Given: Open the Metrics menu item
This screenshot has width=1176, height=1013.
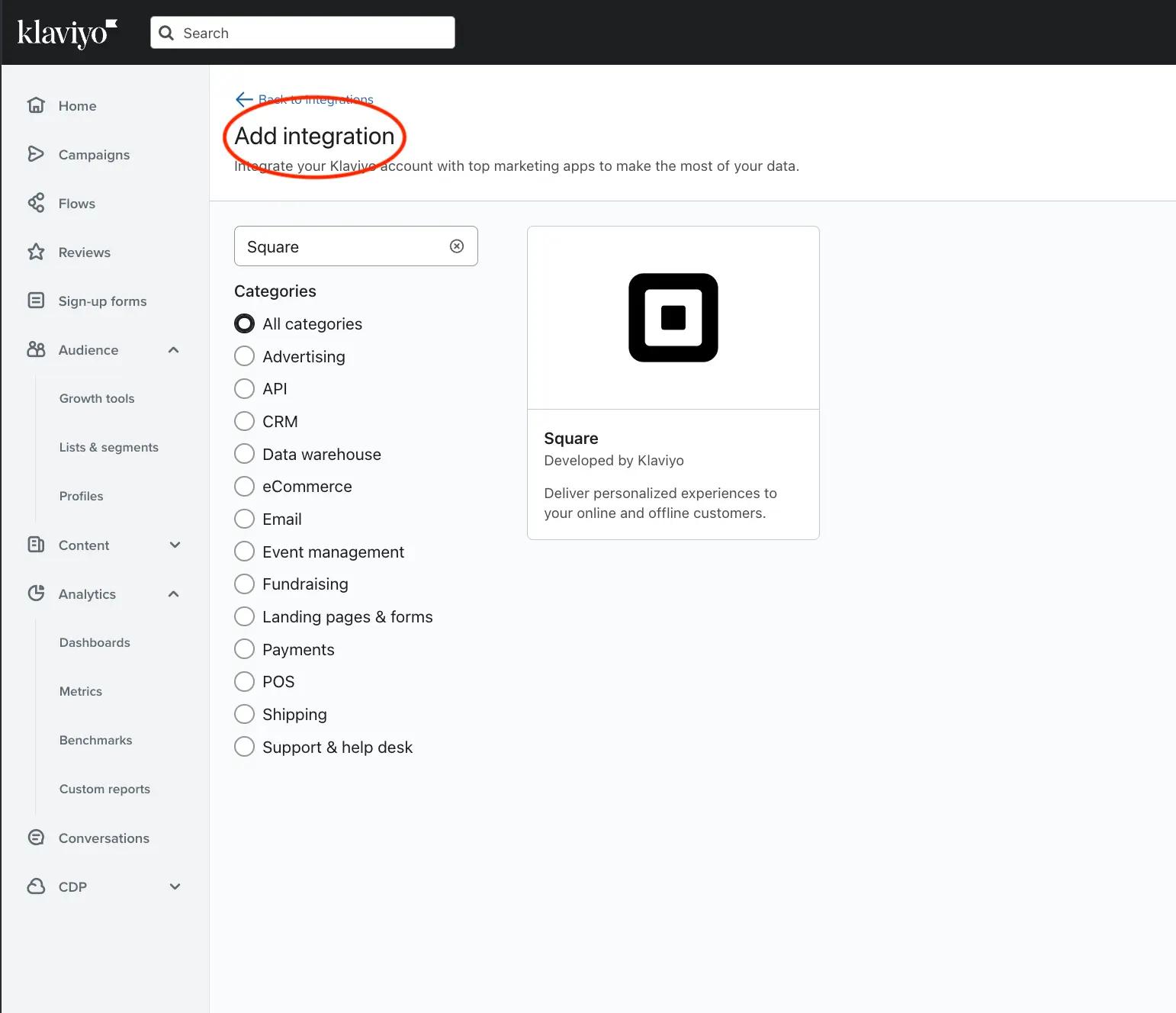Looking at the screenshot, I should 80,691.
